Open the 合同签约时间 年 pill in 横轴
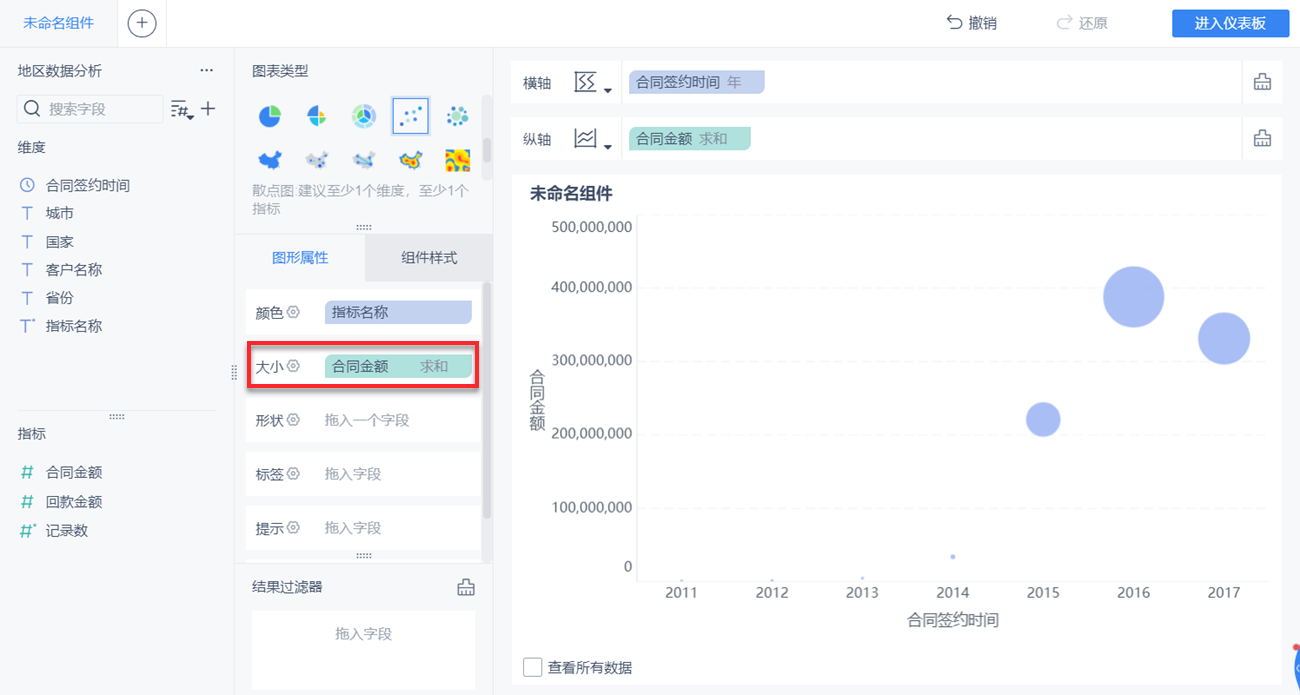 point(696,82)
